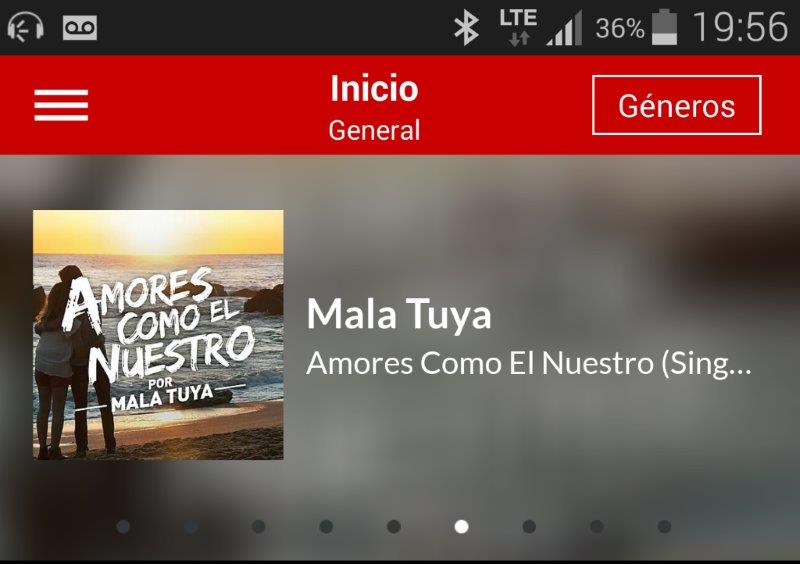800x564 pixels.
Task: Tap the 36% battery percentage text
Action: click(x=620, y=28)
